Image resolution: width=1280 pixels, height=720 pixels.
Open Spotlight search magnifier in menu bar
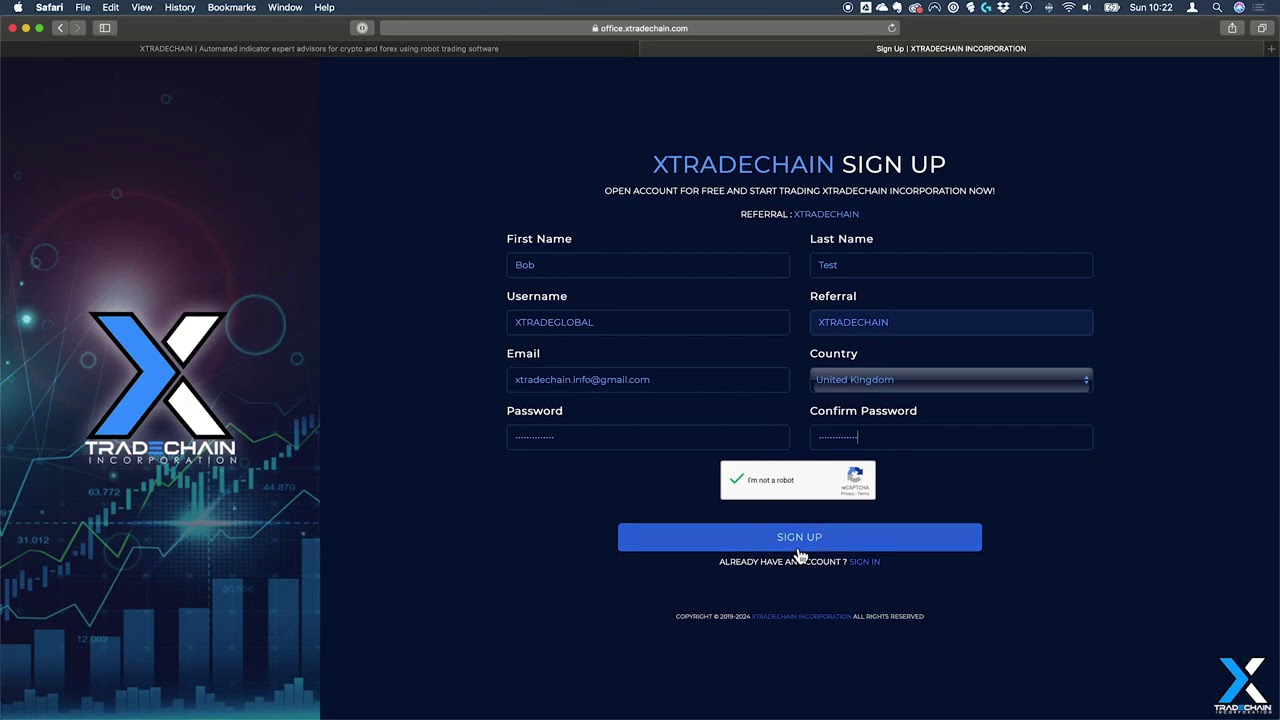[x=1217, y=7]
